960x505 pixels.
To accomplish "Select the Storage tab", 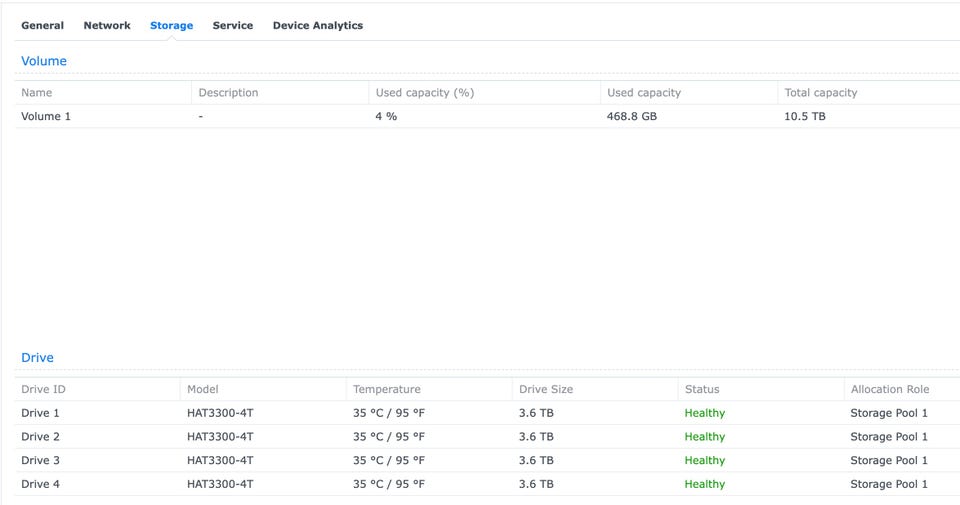I will click(171, 25).
